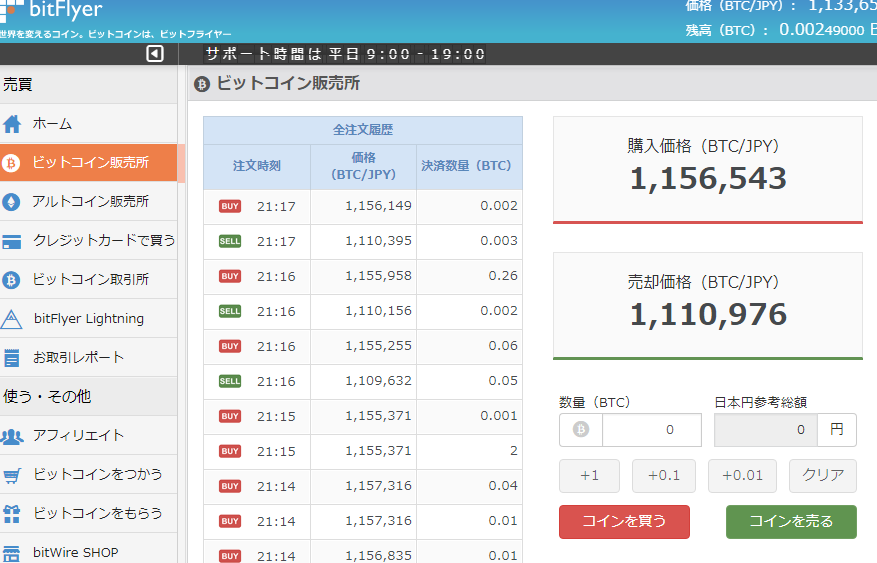
Task: Open ビットコインをつかう menu entry
Action: 88,475
